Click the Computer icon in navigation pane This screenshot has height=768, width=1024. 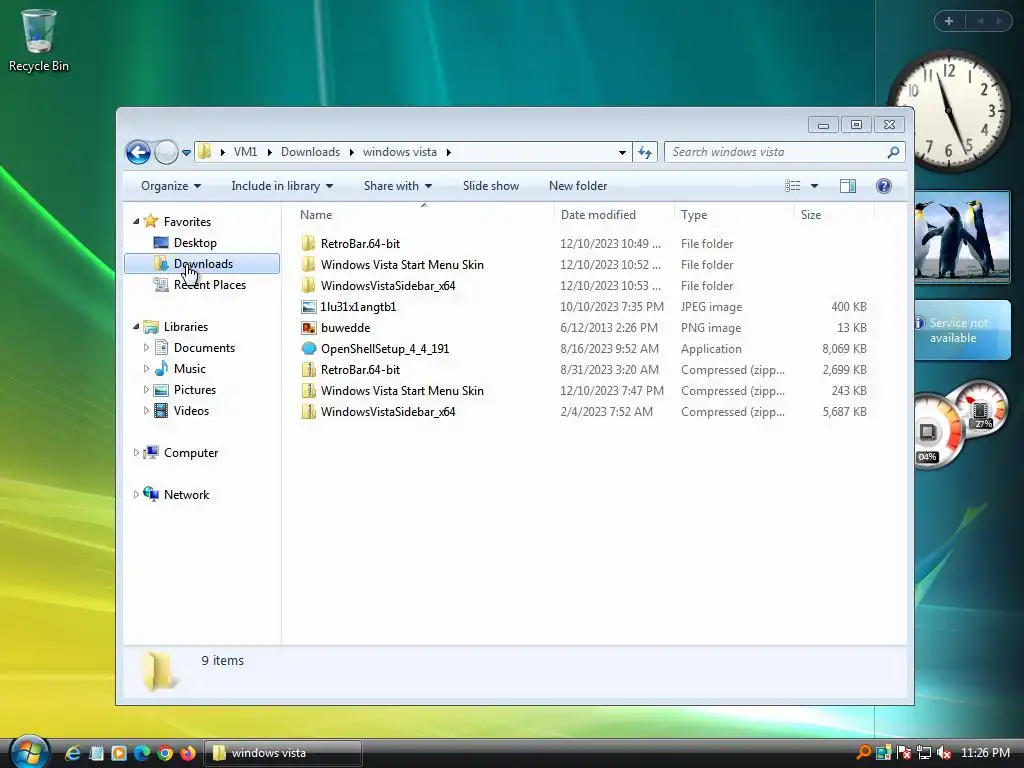pos(151,453)
